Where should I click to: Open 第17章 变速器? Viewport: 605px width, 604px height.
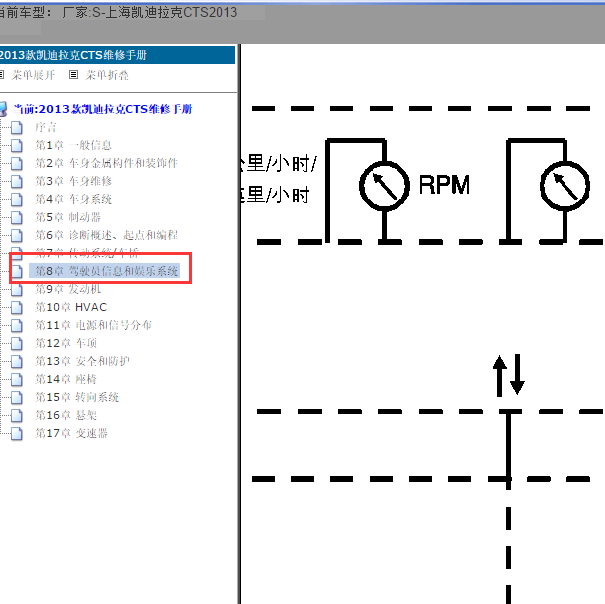pos(71,433)
